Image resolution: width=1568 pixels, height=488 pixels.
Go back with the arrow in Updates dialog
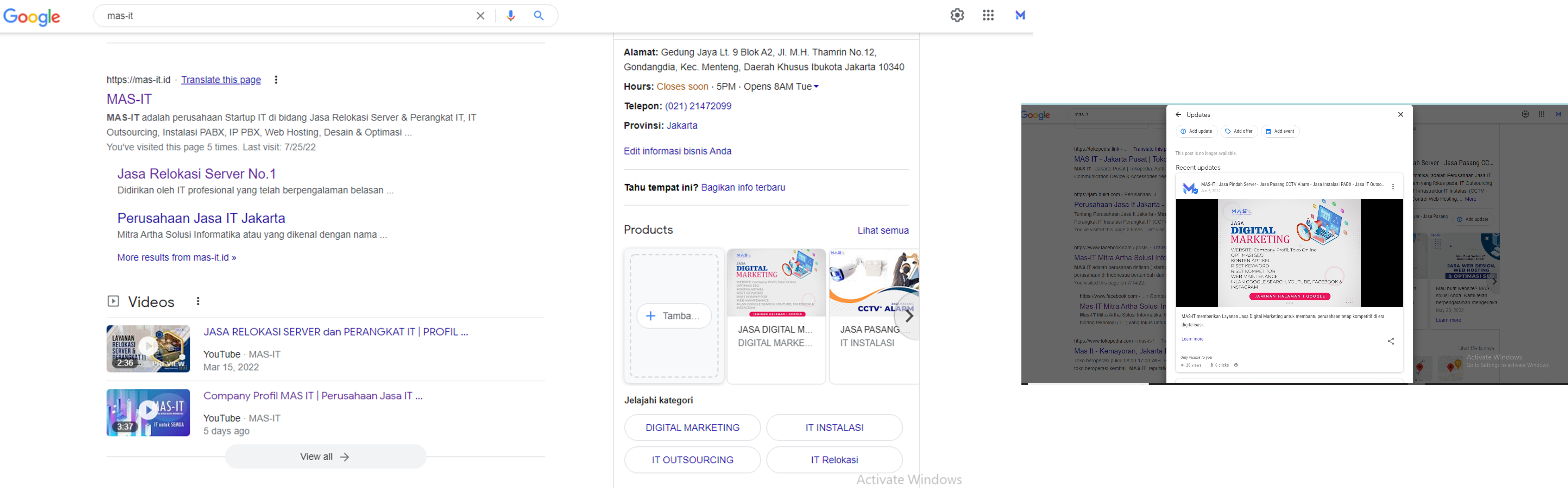[1178, 114]
